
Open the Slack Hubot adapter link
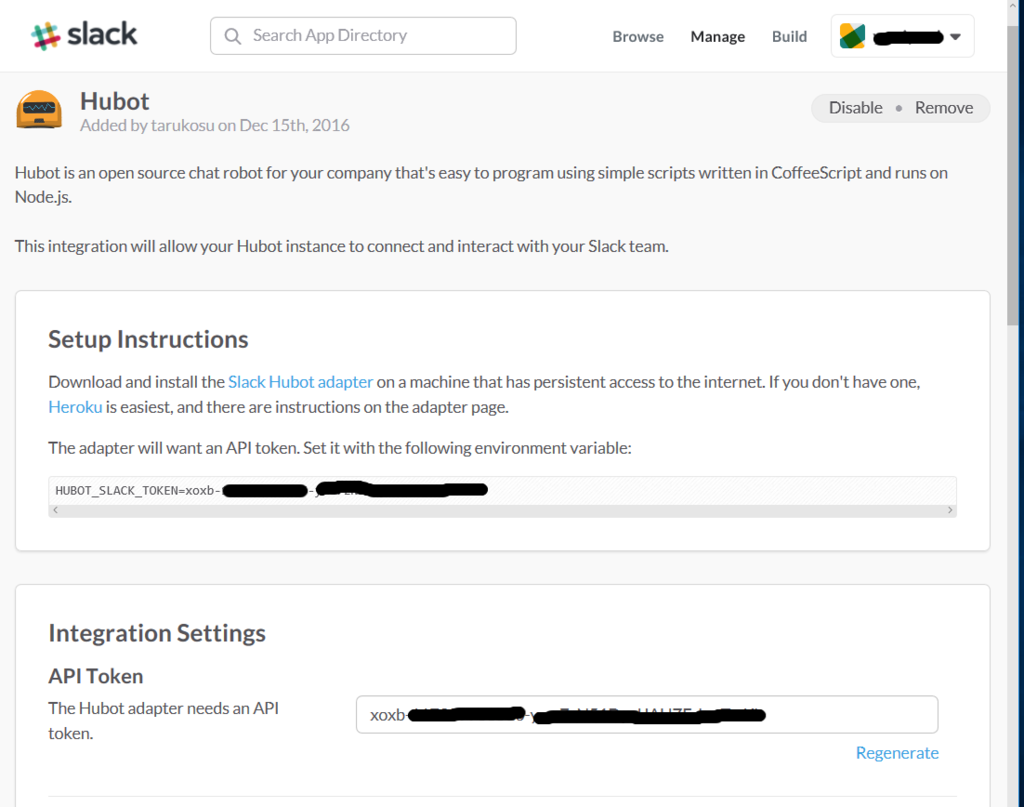[x=300, y=382]
